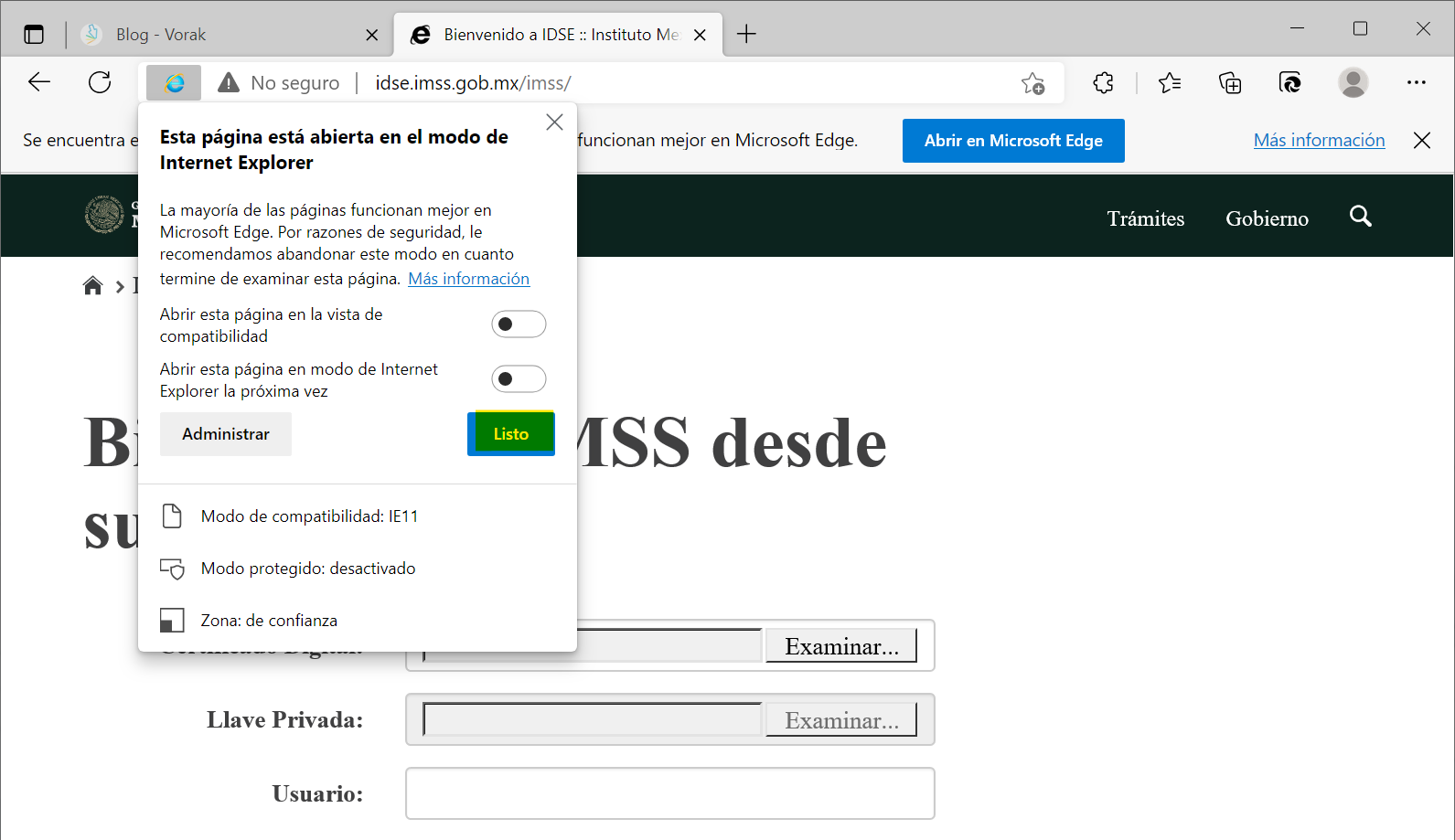Click Modo de compatibilidad: IE11 row
Viewport: 1455px width, 840px height.
(x=357, y=516)
